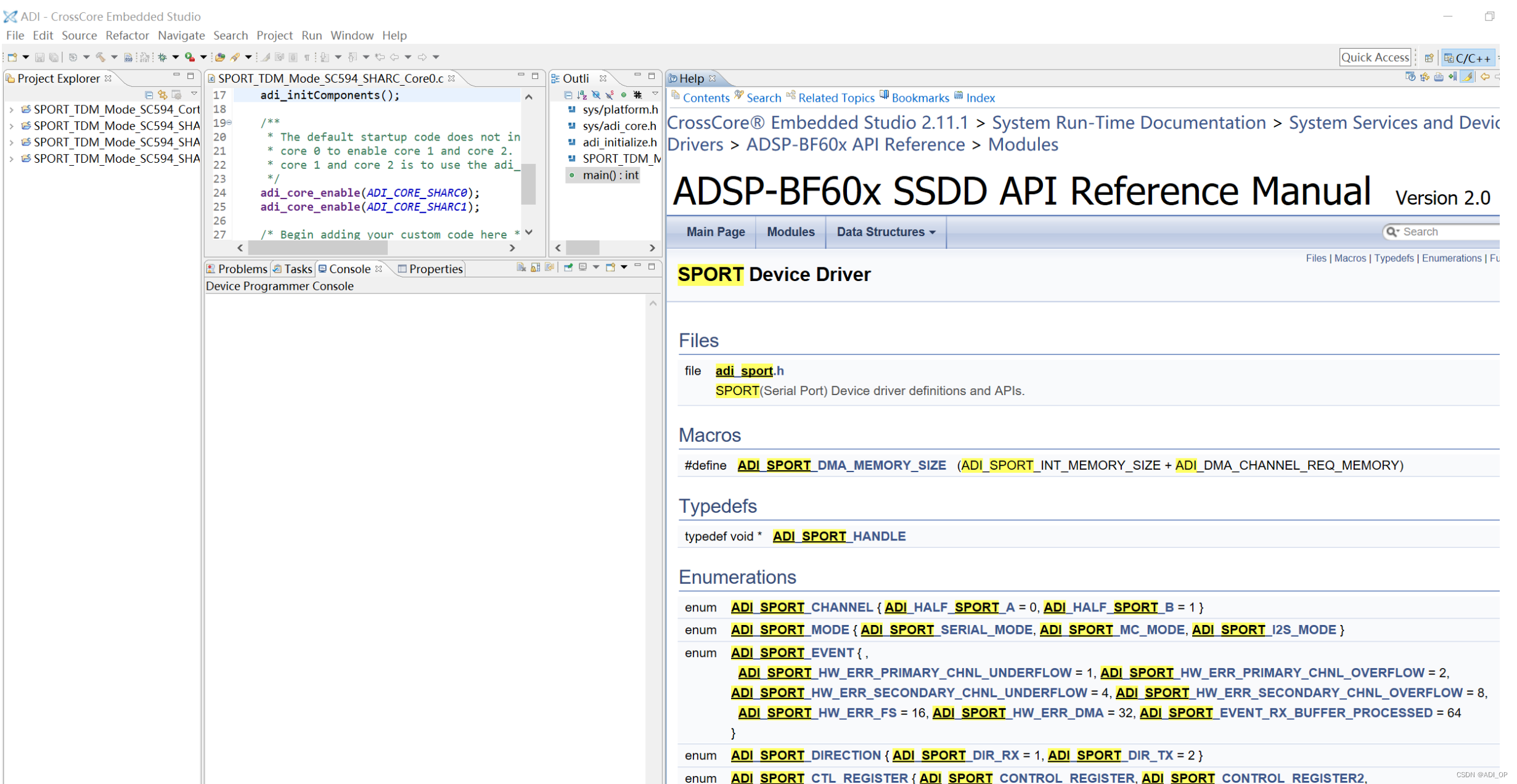Click the Enumerations jump link
Screen dimensions: 1517x784
click(1452, 258)
